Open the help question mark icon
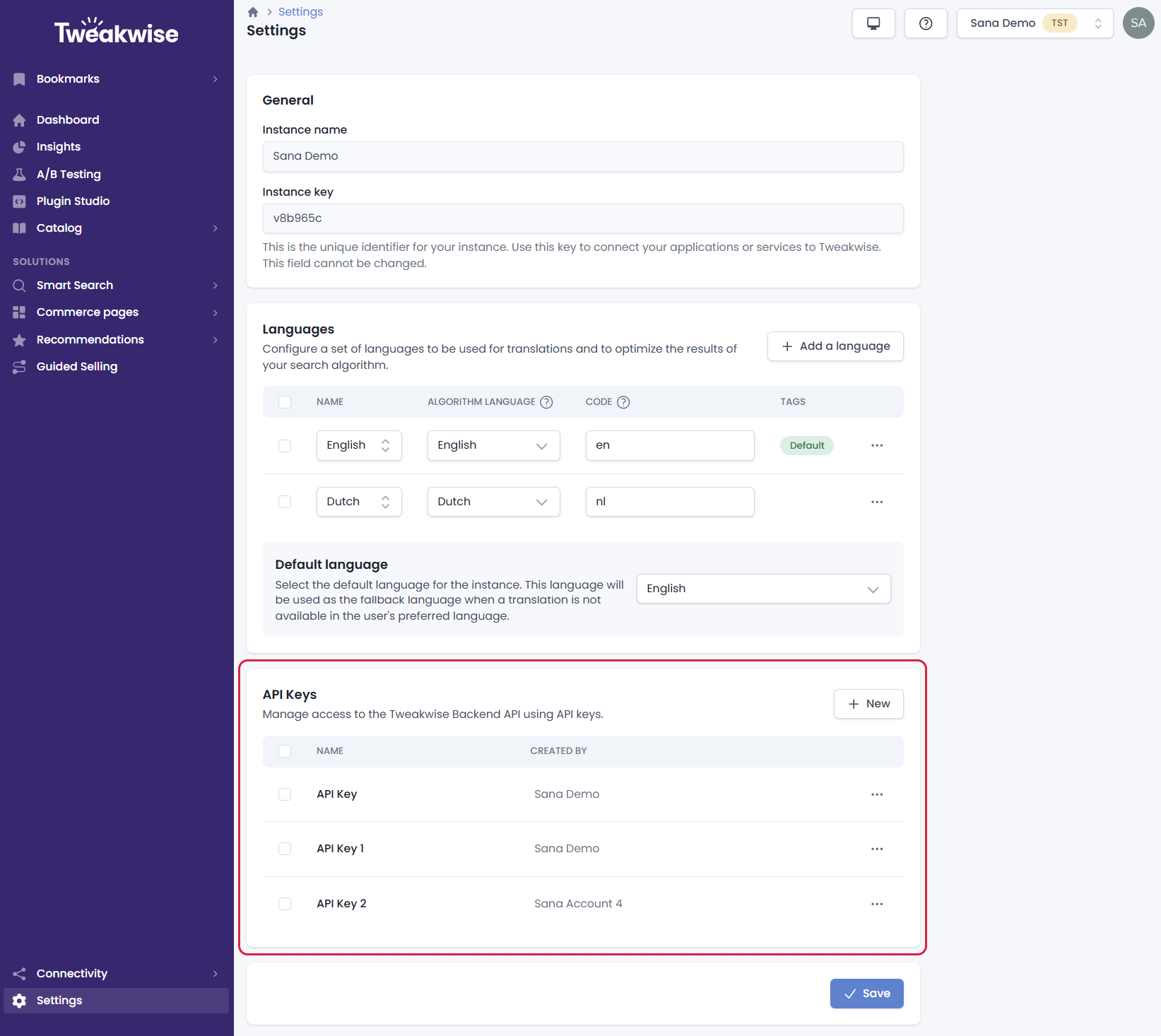 tap(926, 23)
